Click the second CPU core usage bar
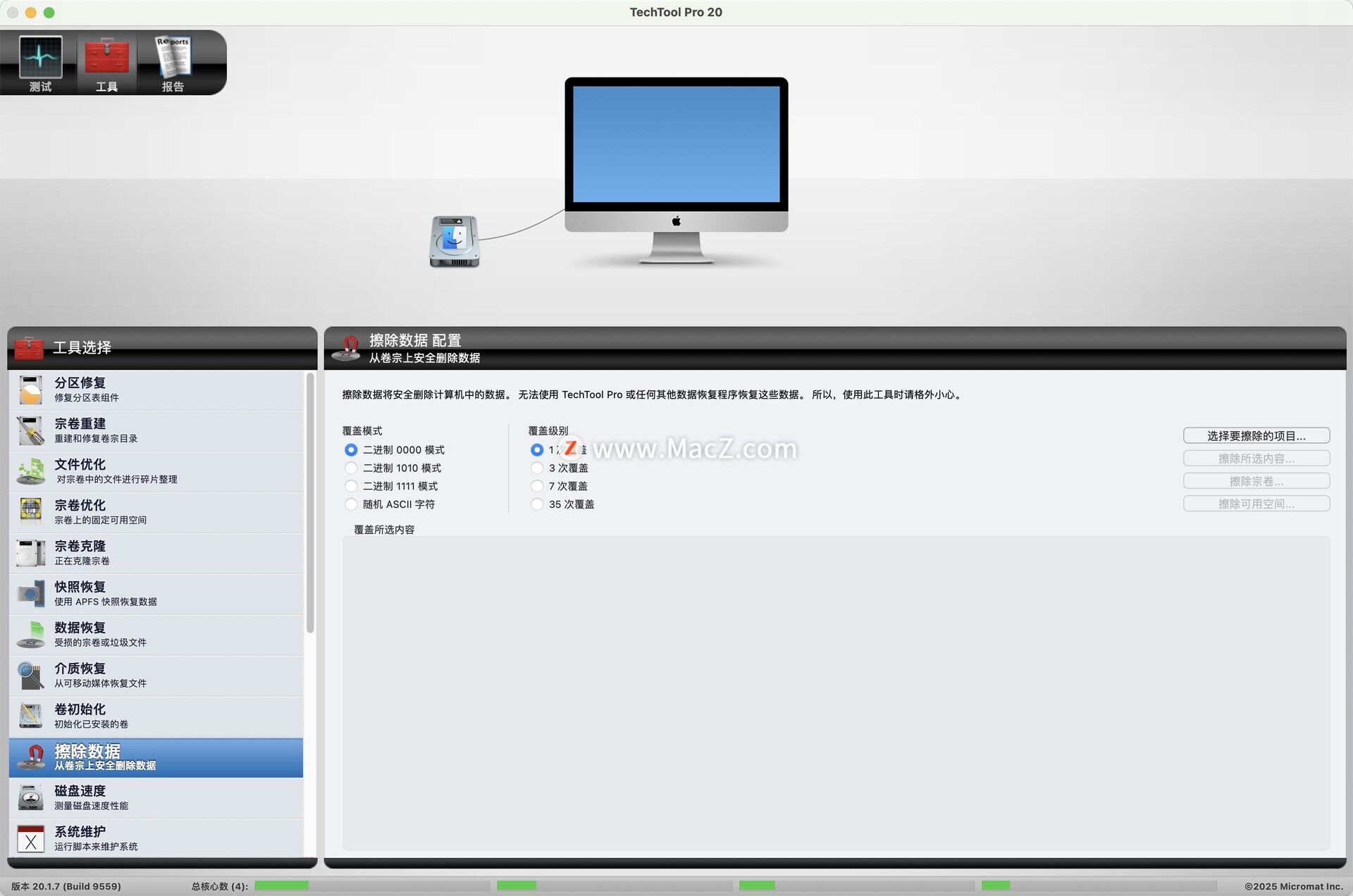Screen dimensions: 1353x896 [614, 885]
